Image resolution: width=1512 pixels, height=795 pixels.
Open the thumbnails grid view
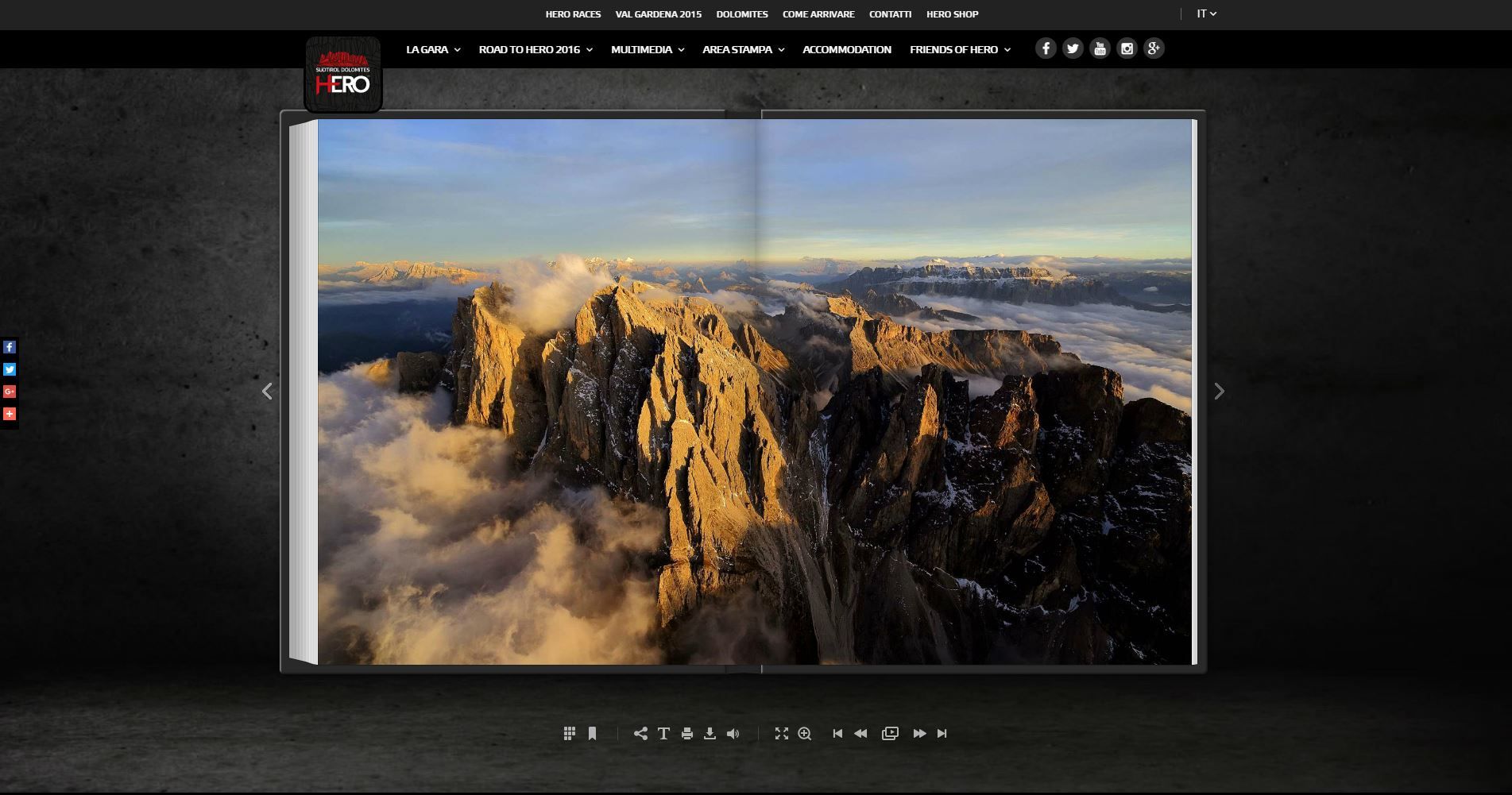click(x=569, y=733)
